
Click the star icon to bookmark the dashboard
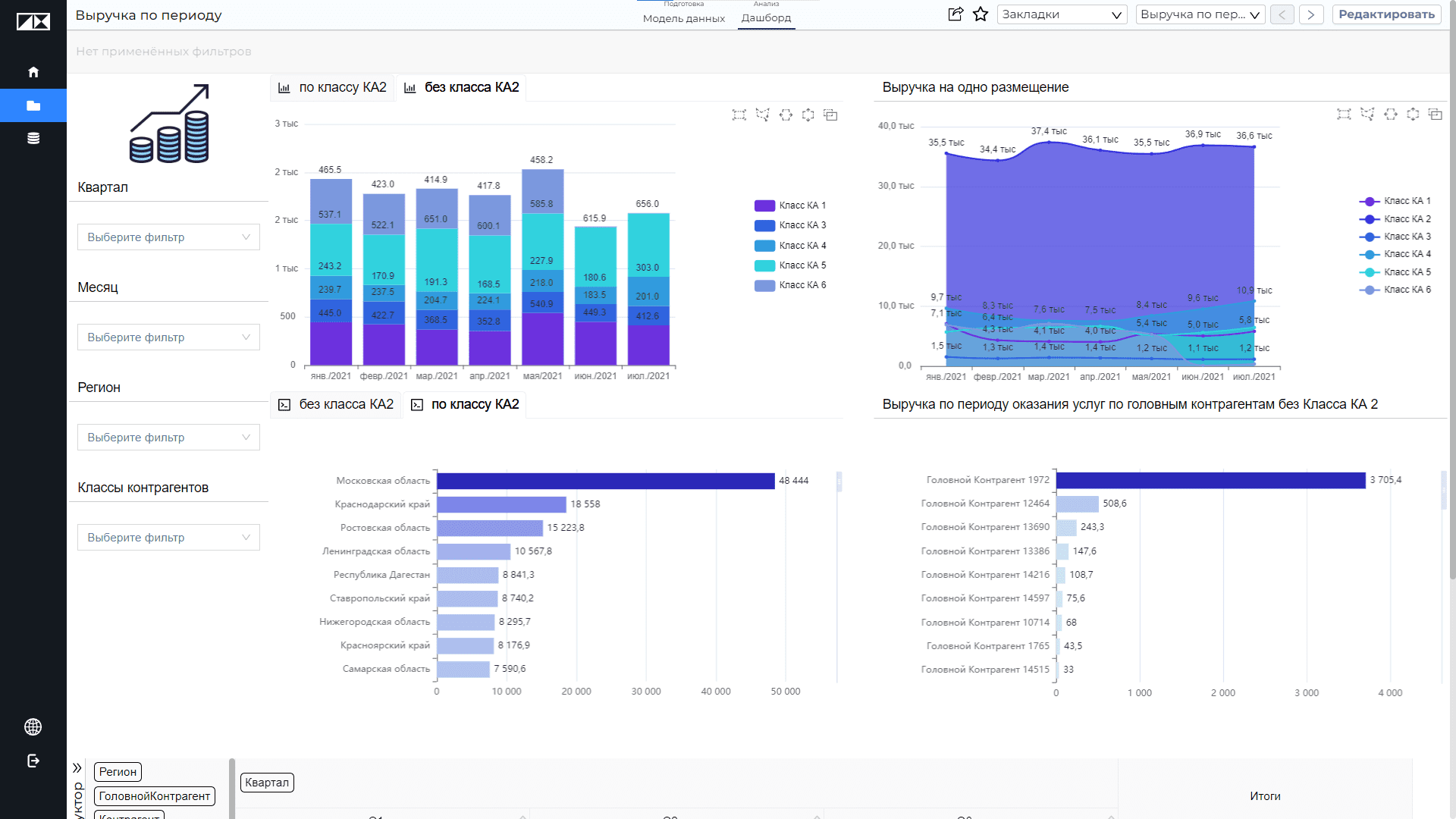(981, 14)
